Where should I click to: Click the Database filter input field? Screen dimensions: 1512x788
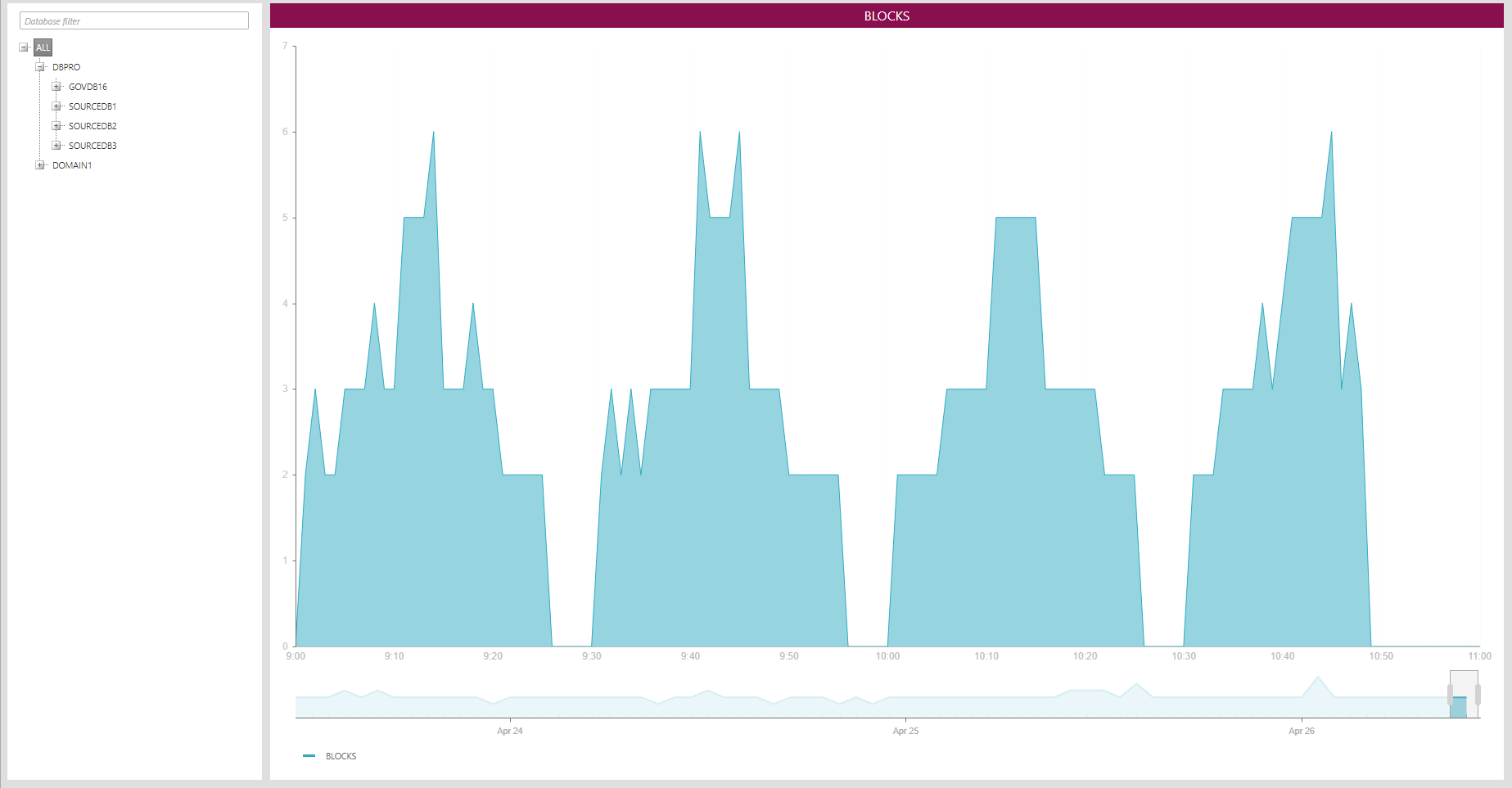coord(133,21)
